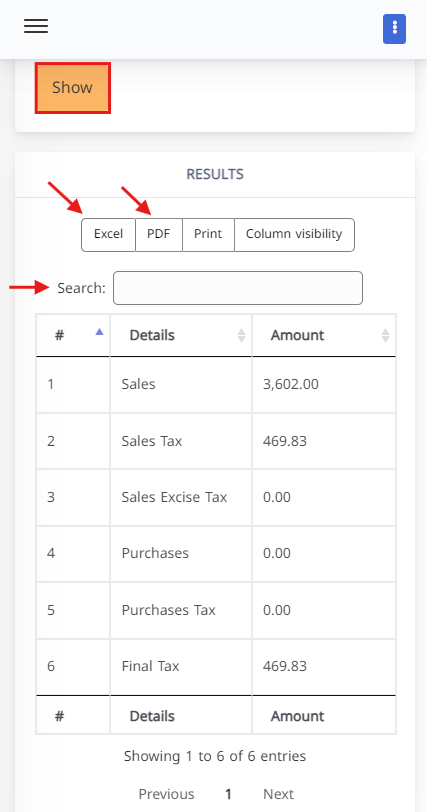Open the blue three-dot options menu
427x812 pixels.
pyautogui.click(x=394, y=29)
